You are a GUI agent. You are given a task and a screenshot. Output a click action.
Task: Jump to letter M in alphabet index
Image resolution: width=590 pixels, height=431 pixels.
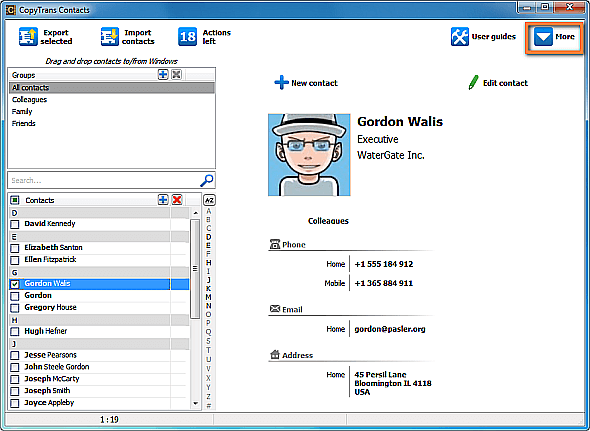point(209,297)
